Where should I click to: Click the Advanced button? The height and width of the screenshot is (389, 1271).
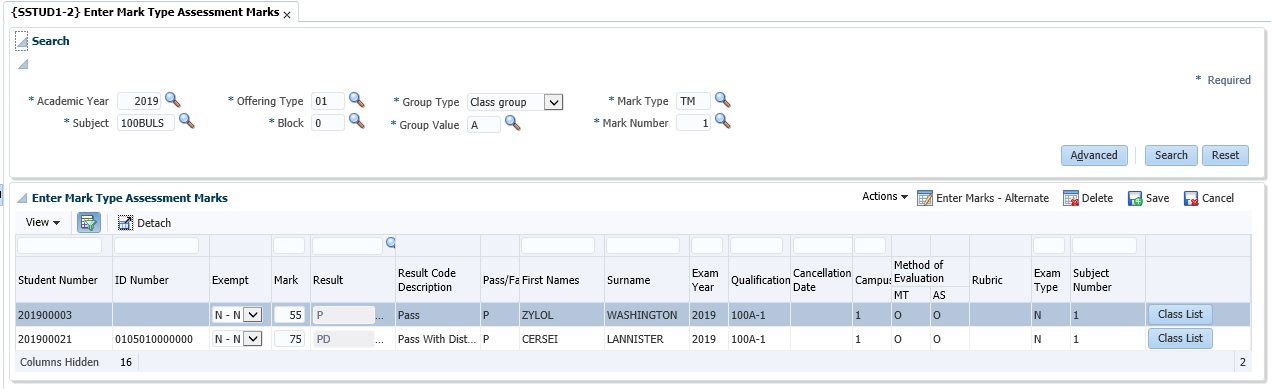tap(1094, 155)
